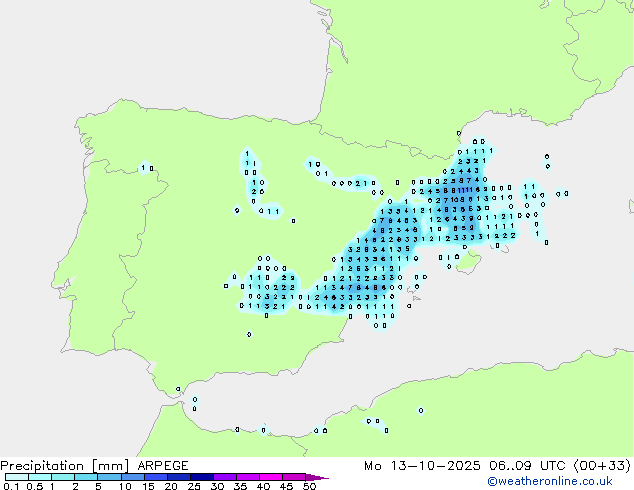Click the 35–40 mm legend color swatch
This screenshot has width=634, height=490.
click(x=248, y=477)
